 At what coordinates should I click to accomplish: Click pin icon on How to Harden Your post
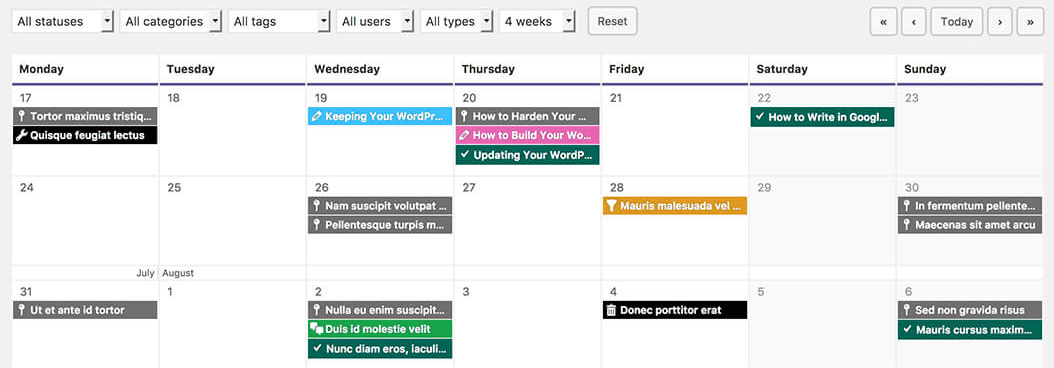click(464, 116)
